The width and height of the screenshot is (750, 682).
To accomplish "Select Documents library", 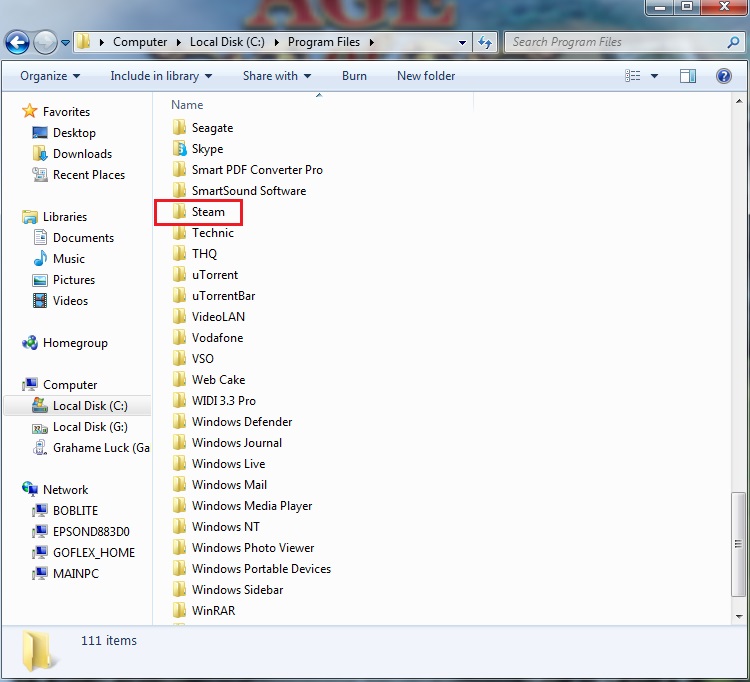I will coord(83,238).
